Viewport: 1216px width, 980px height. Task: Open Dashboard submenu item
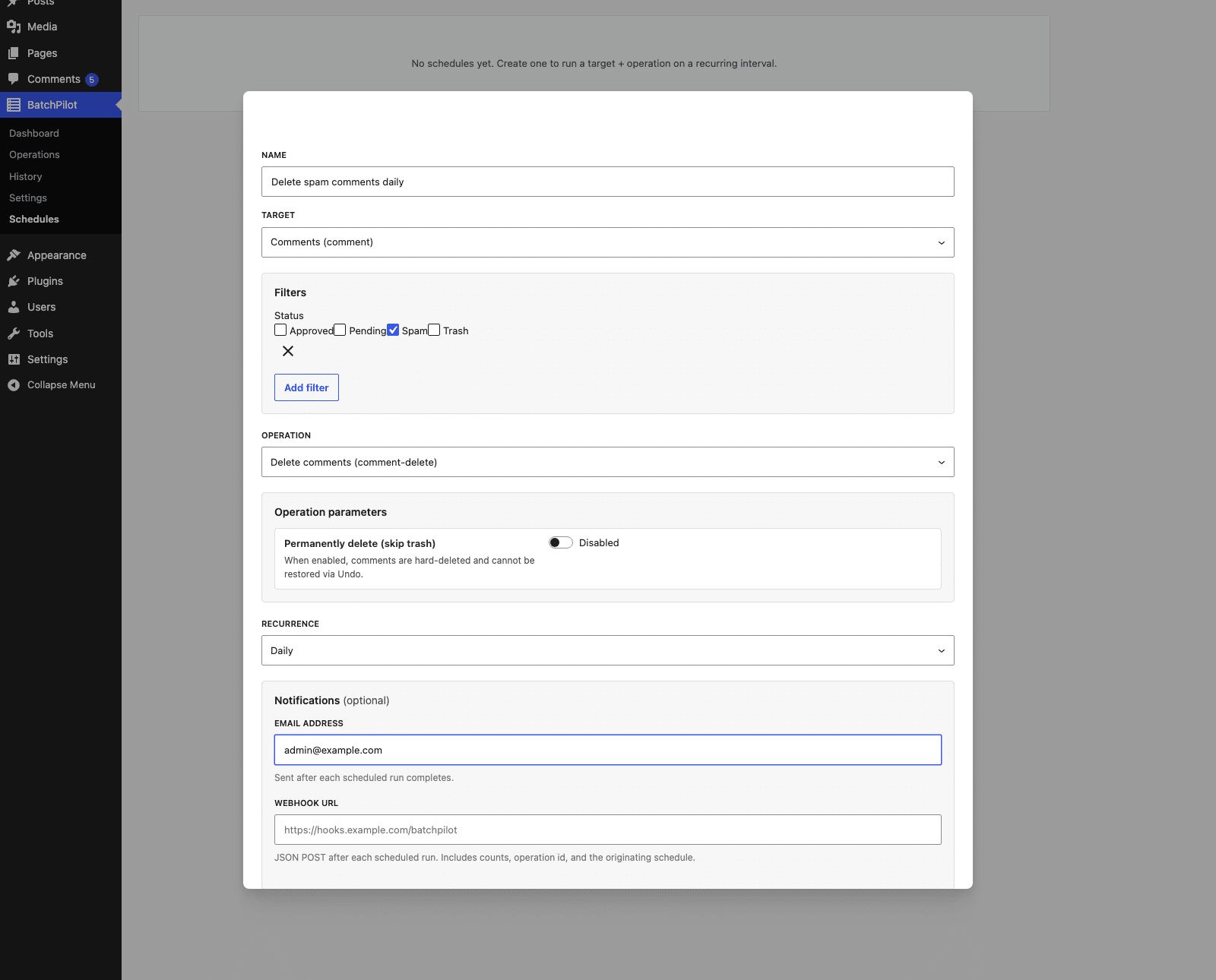click(34, 133)
